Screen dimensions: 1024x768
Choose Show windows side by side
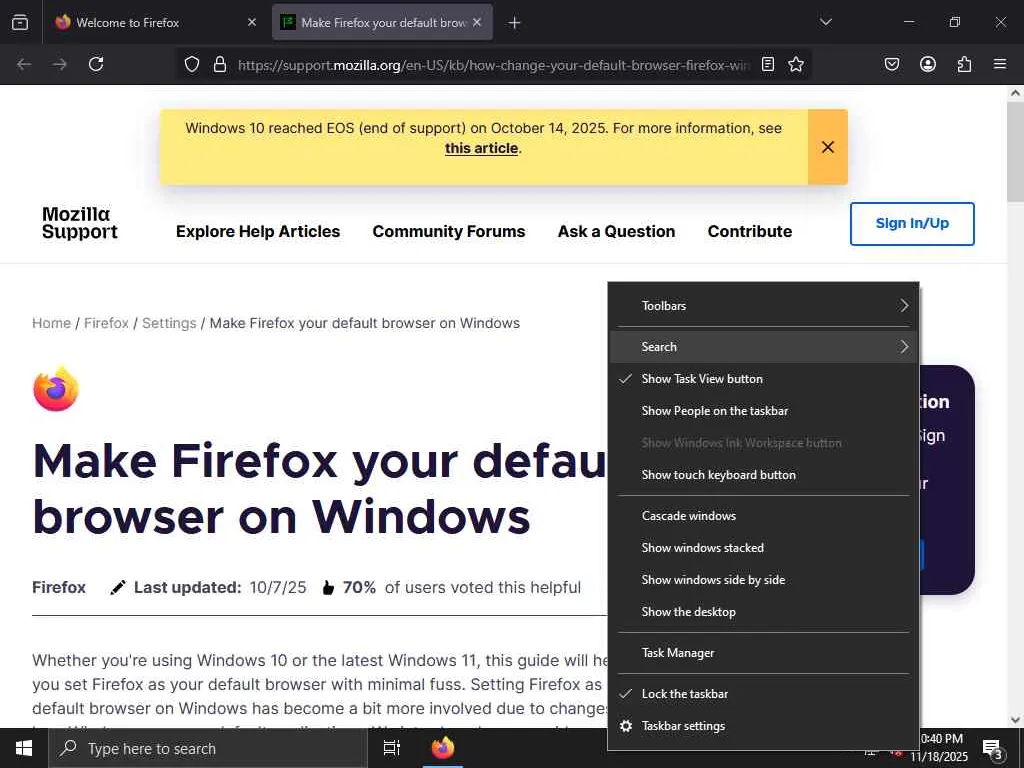click(x=763, y=580)
